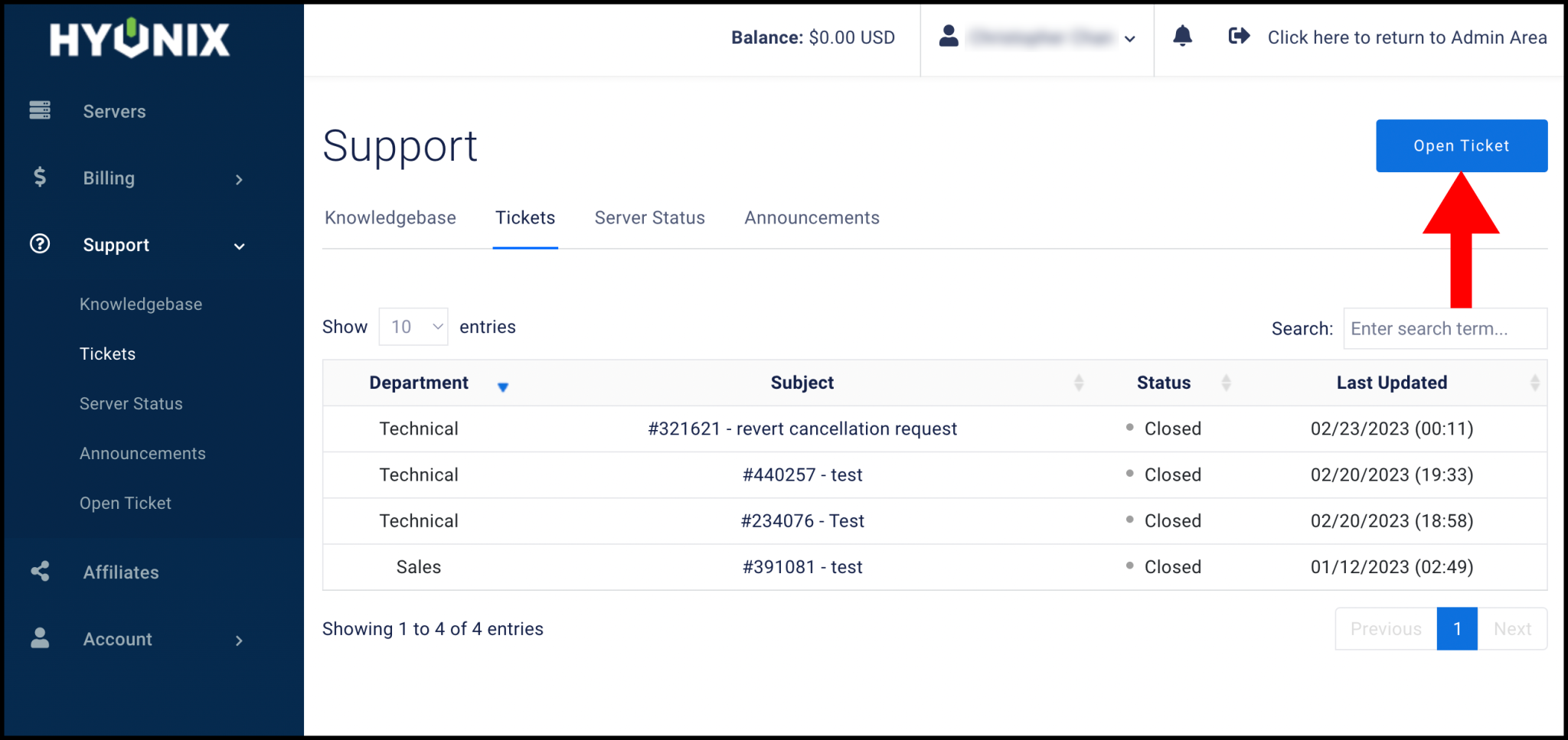This screenshot has width=1568, height=740.
Task: Click the logout arrow icon
Action: point(1238,35)
